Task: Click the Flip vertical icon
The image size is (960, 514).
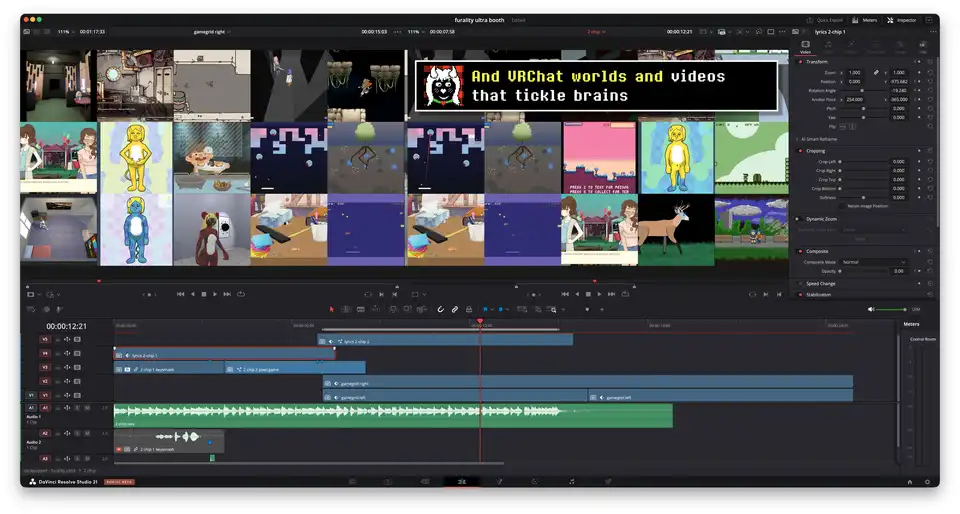Action: coord(852,127)
